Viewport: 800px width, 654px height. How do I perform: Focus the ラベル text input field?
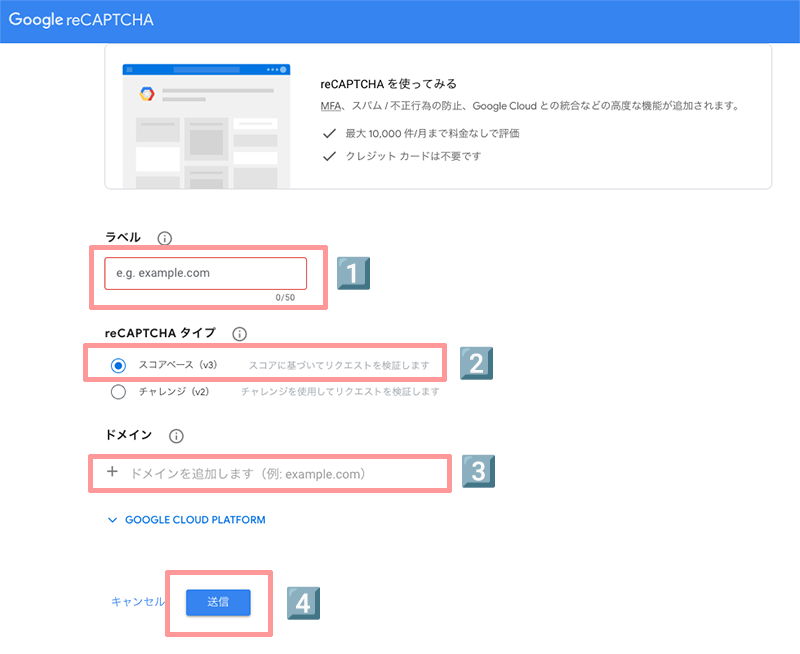click(205, 273)
